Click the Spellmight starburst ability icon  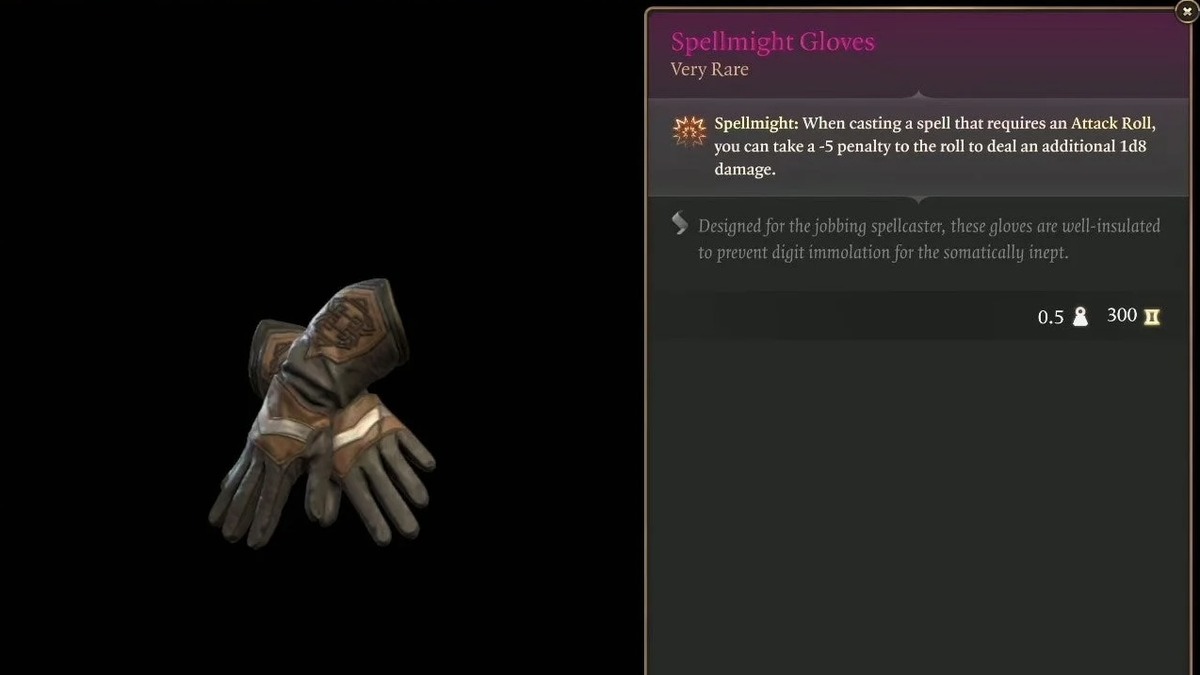point(689,131)
